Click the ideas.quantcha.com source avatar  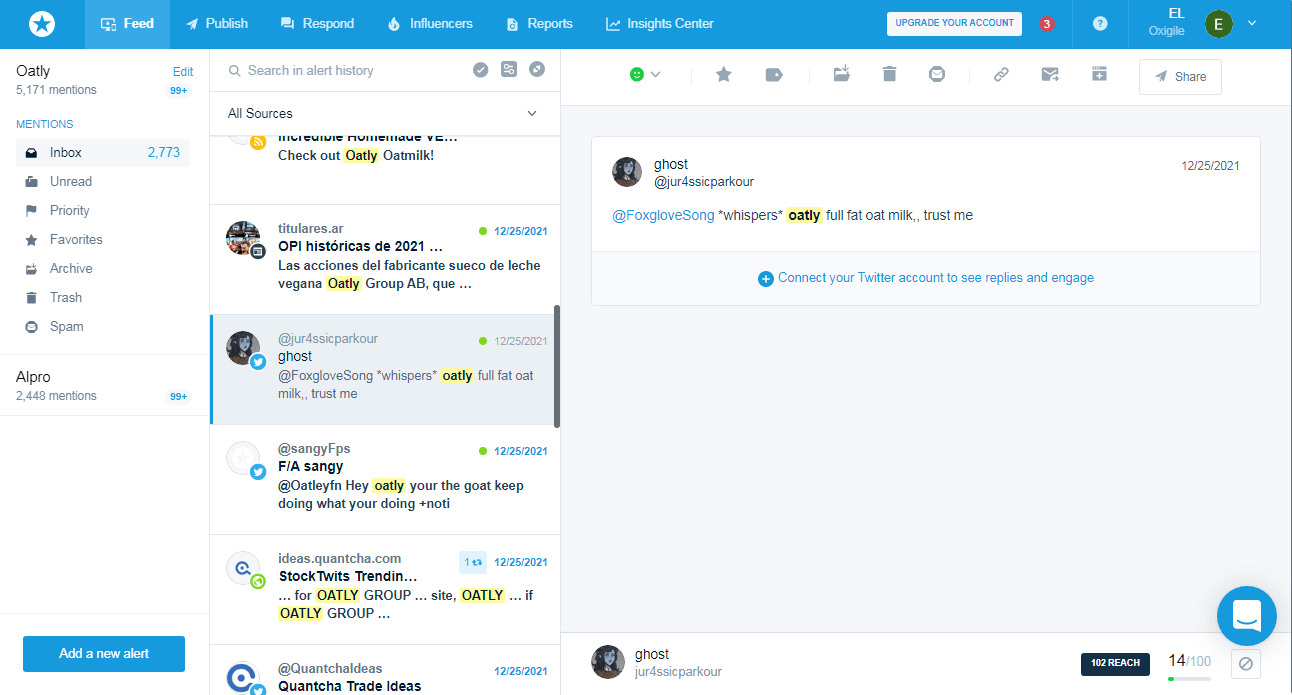click(x=242, y=567)
